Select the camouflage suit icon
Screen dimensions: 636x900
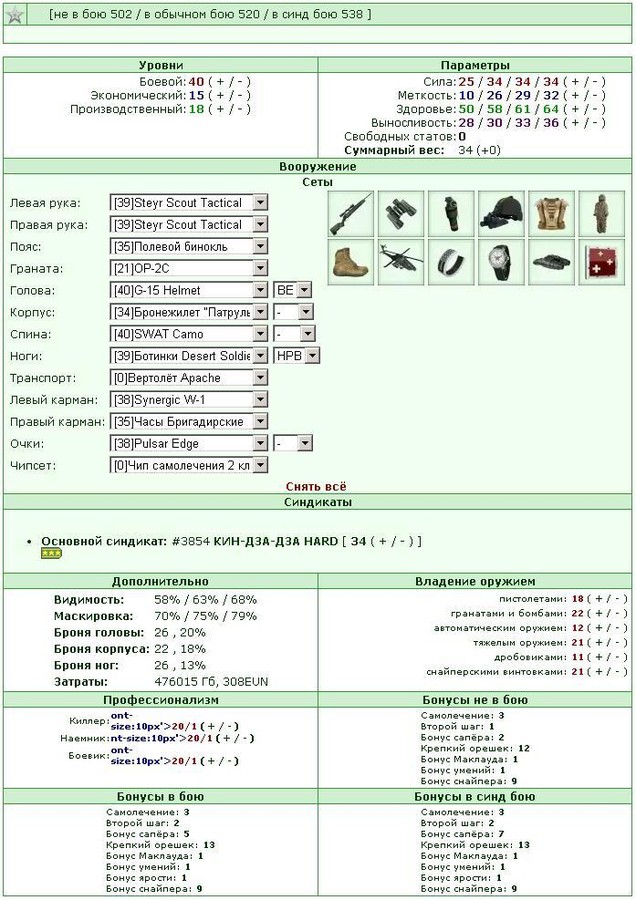(602, 214)
